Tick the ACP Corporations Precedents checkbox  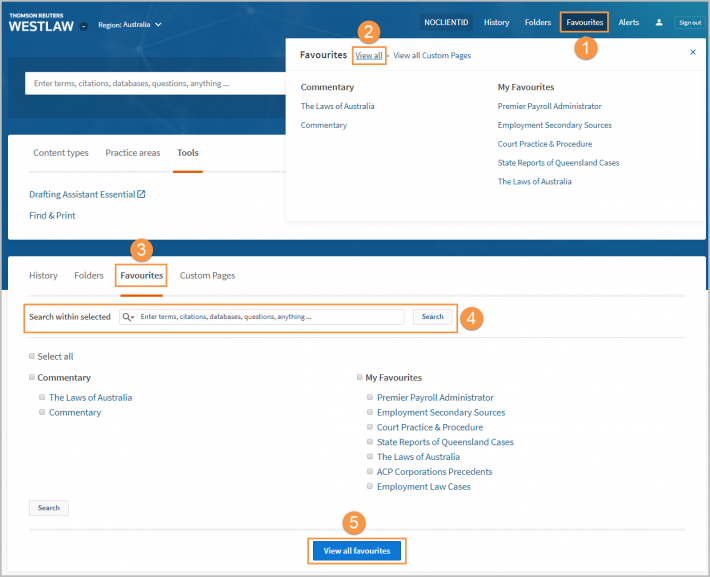[370, 471]
